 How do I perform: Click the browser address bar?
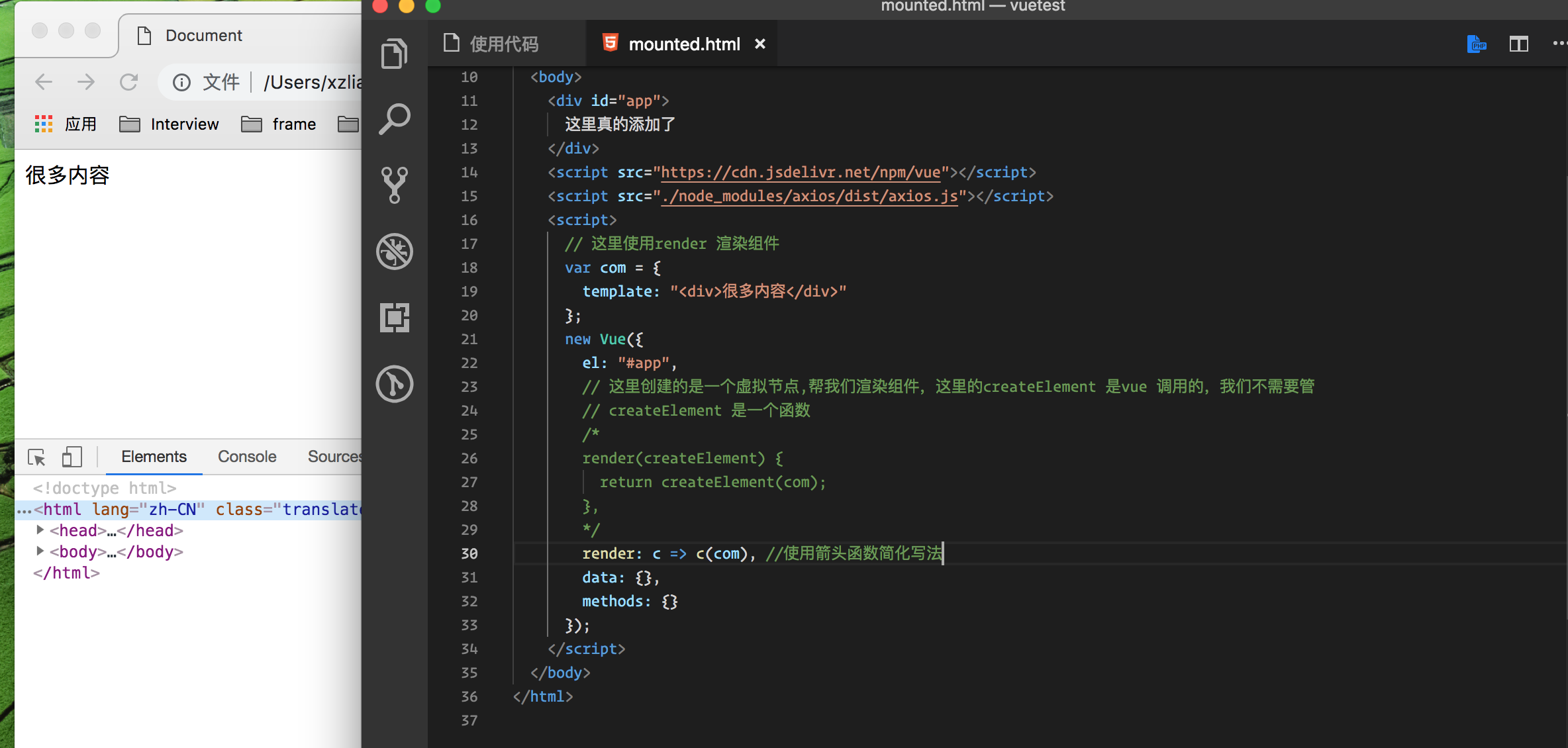311,82
